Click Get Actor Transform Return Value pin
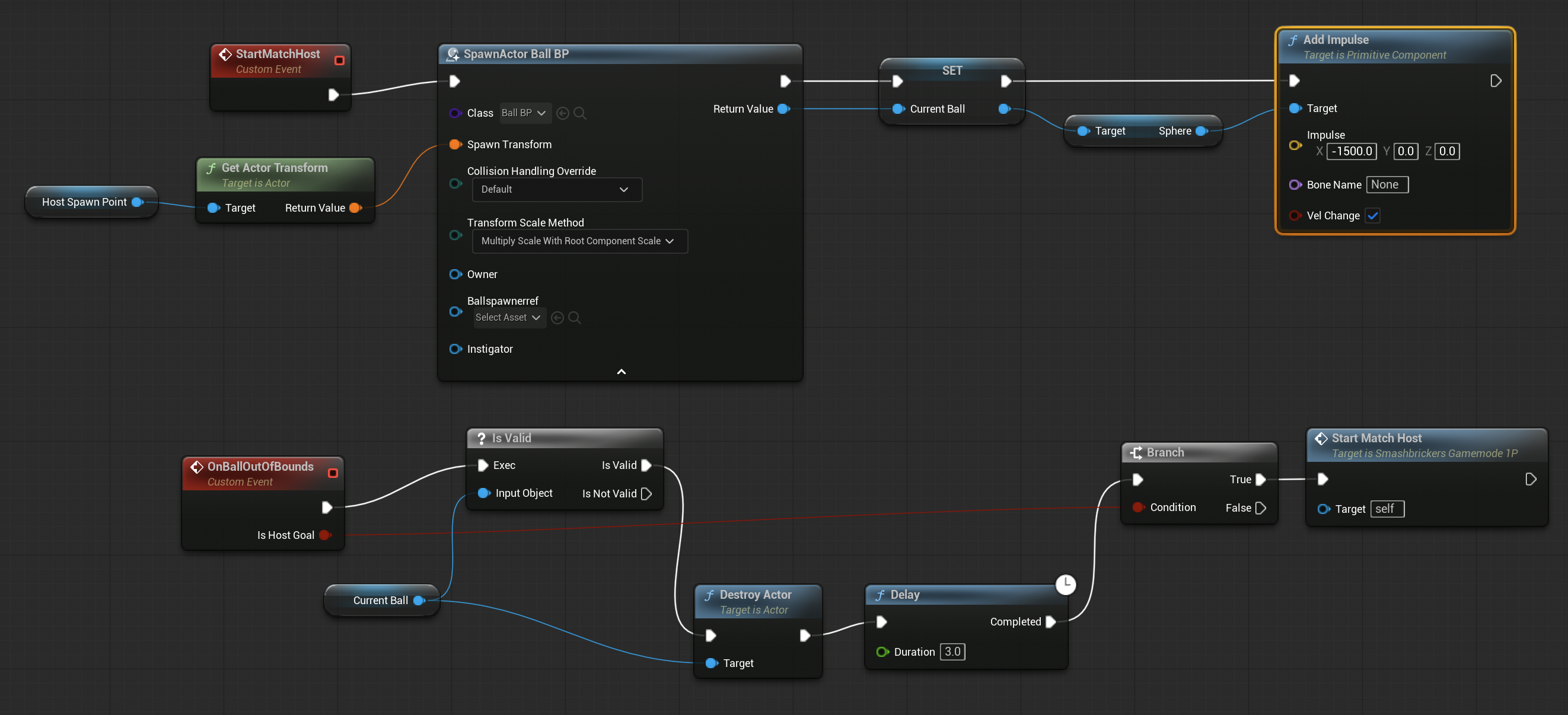1568x715 pixels. coord(355,208)
